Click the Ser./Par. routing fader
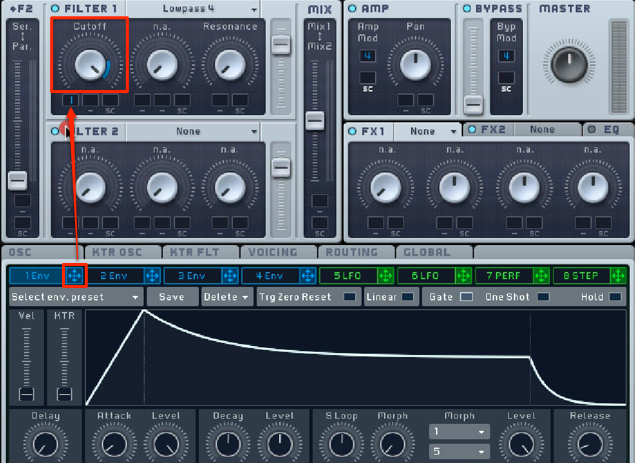The width and height of the screenshot is (635, 463). 17,180
